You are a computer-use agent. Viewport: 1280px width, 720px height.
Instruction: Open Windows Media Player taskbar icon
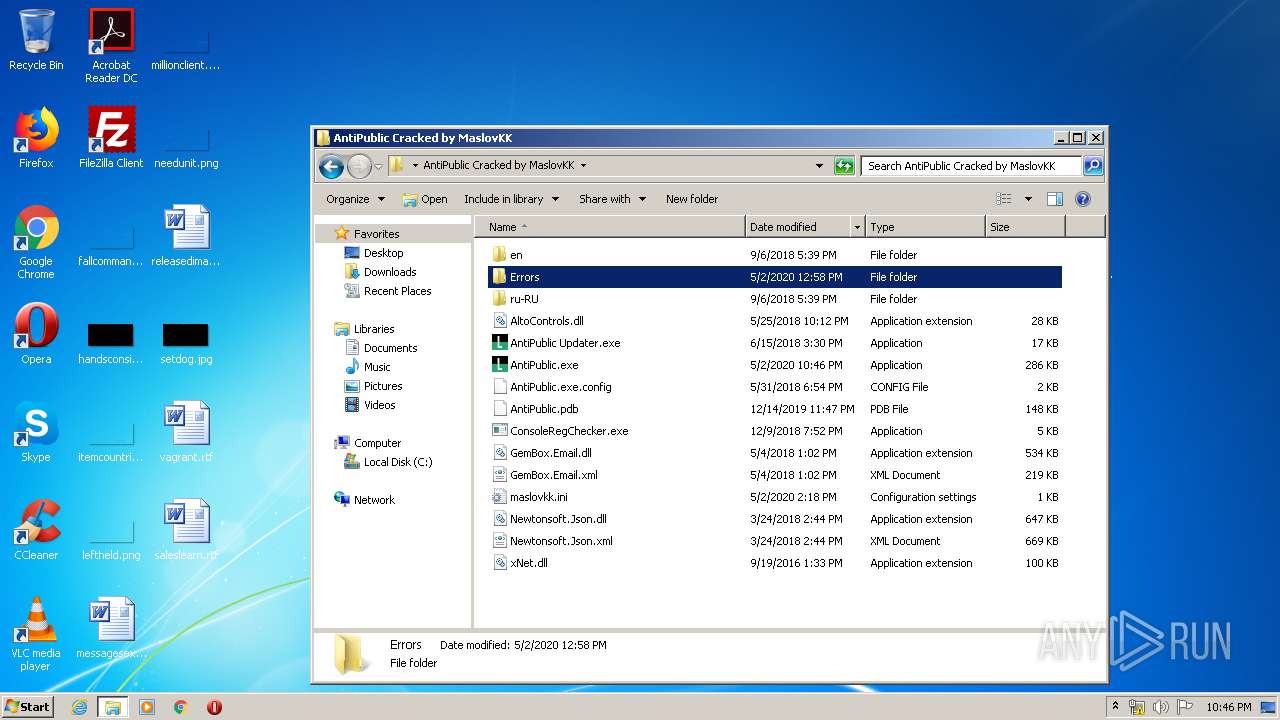tap(147, 707)
